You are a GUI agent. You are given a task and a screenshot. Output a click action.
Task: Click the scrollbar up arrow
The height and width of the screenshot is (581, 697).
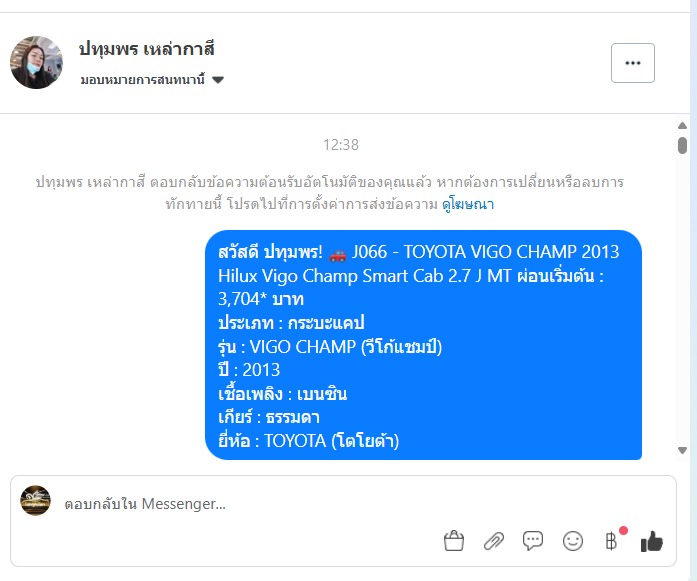pyautogui.click(x=682, y=126)
